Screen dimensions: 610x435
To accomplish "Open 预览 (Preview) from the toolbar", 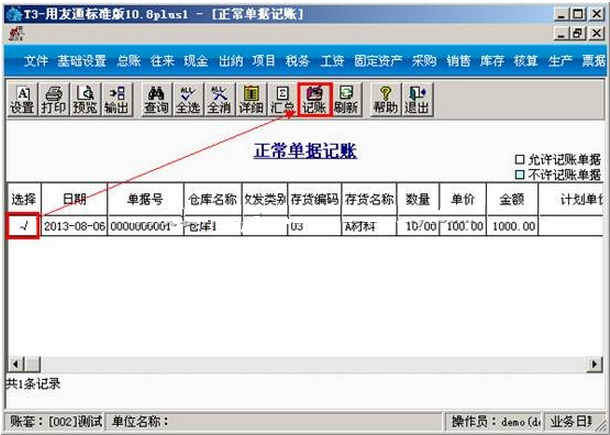I will coord(85,98).
